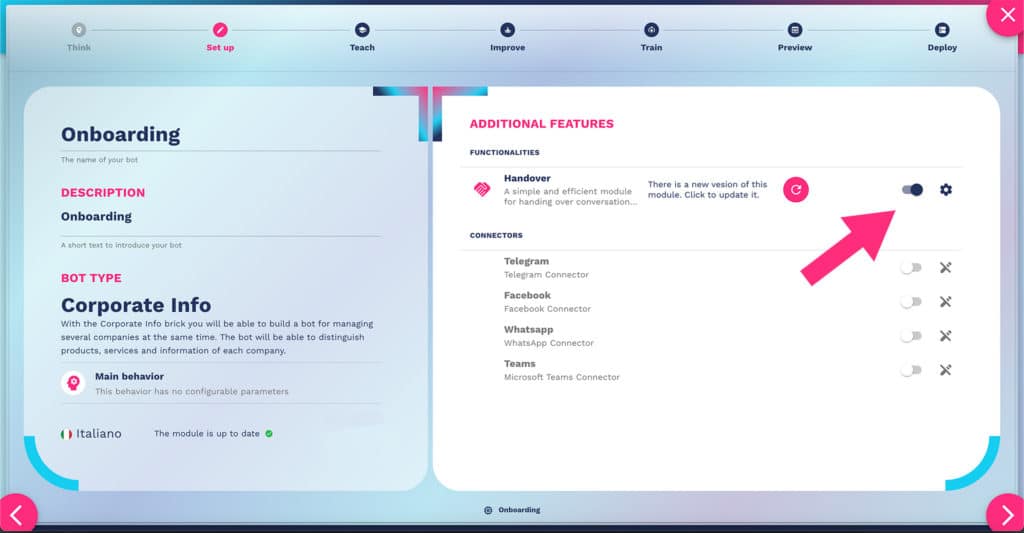The width and height of the screenshot is (1024, 533).
Task: Click the Main behavior icon
Action: click(73, 383)
